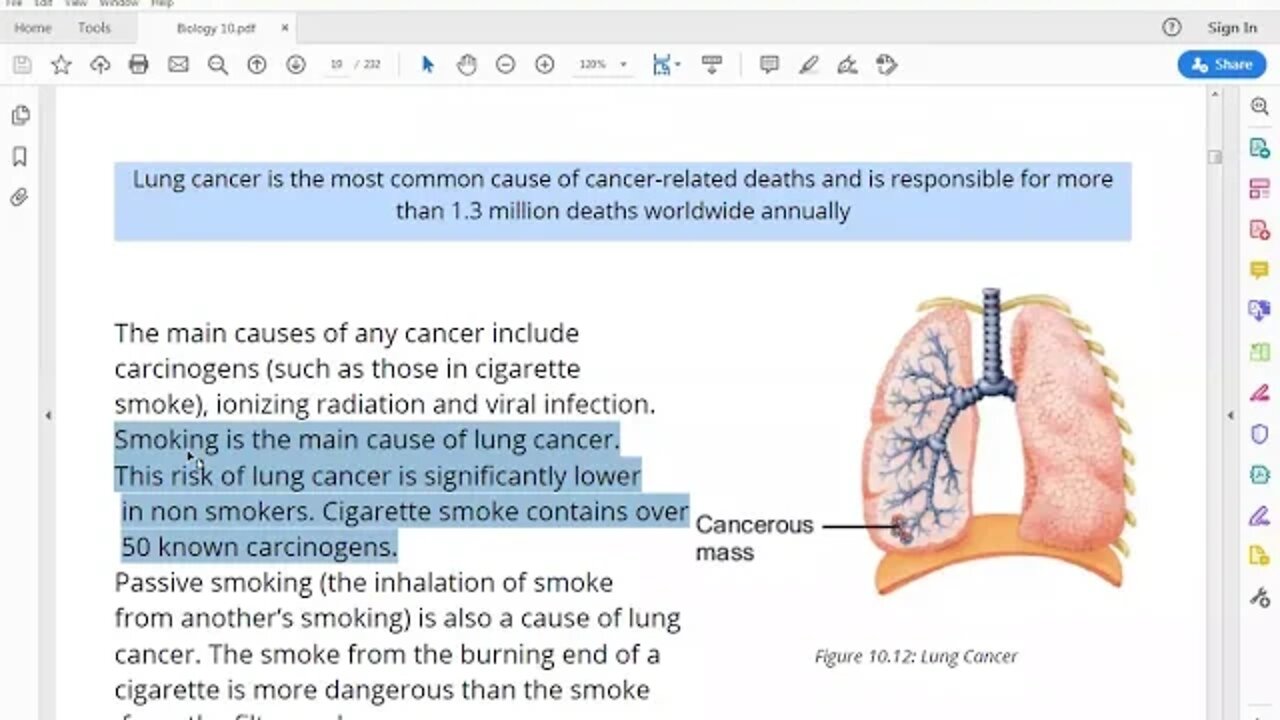Open More Tools wrench icon

pyautogui.click(x=1260, y=598)
